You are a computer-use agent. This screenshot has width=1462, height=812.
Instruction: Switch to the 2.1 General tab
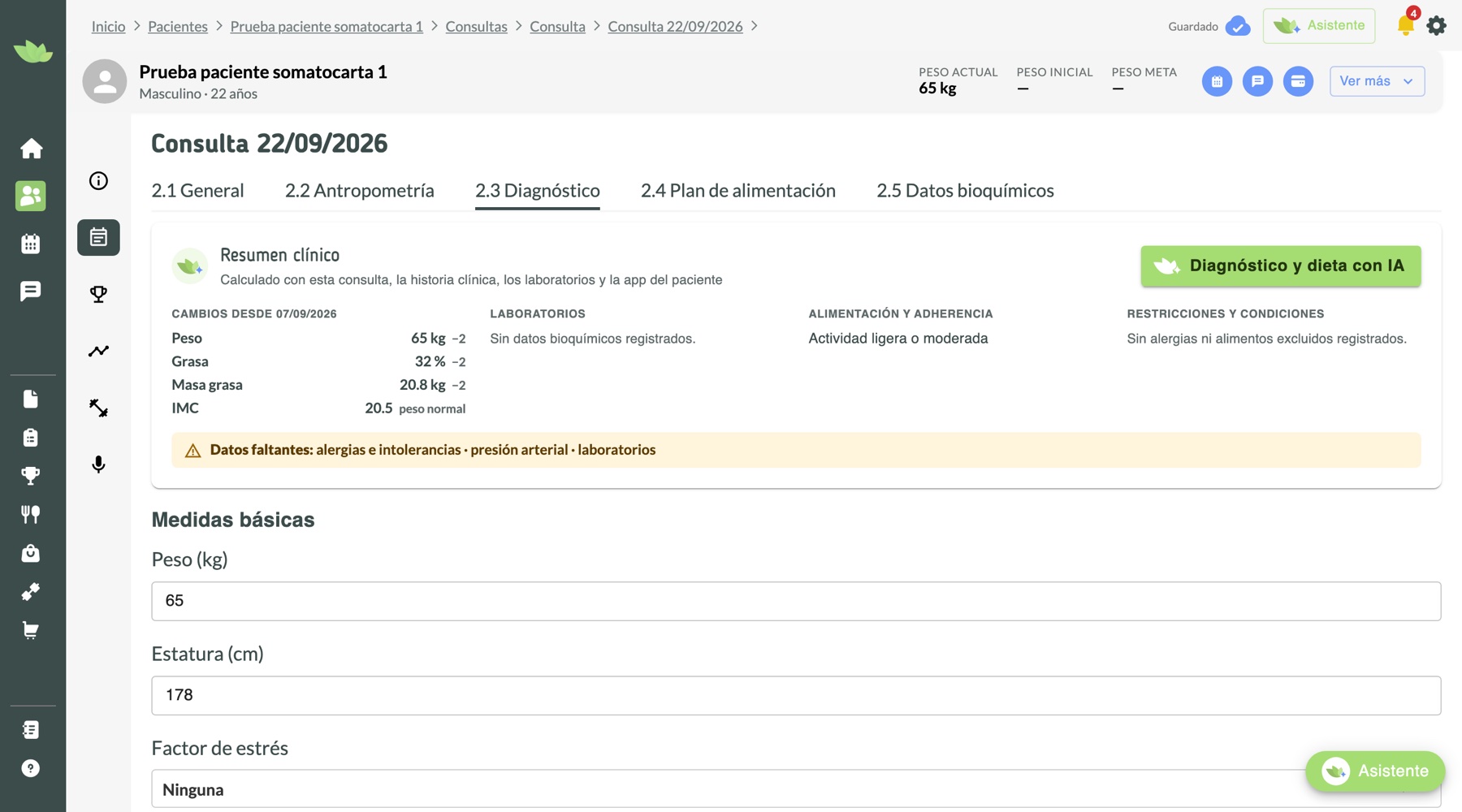(197, 191)
